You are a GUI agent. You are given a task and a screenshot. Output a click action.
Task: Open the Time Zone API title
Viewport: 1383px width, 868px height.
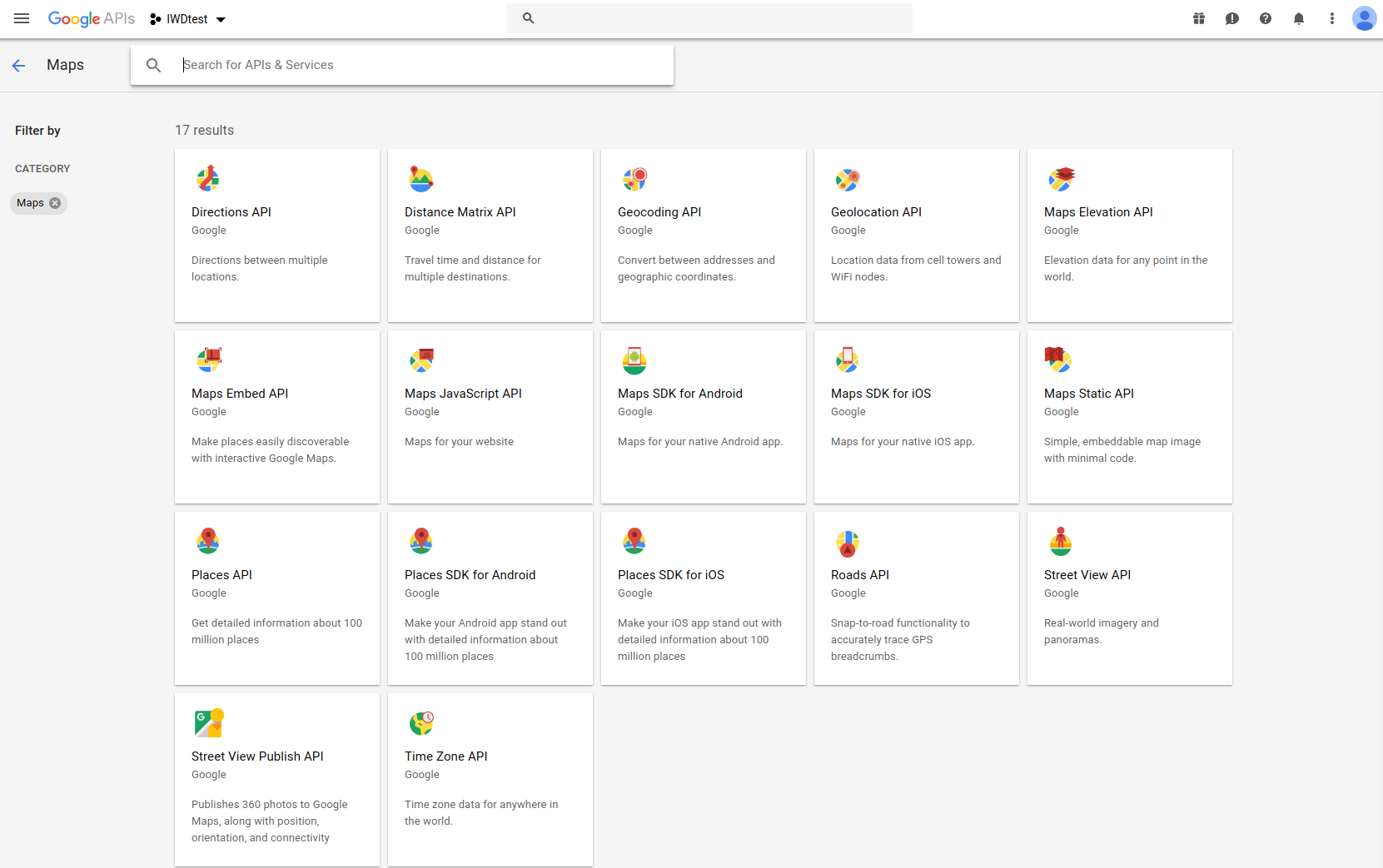(446, 756)
